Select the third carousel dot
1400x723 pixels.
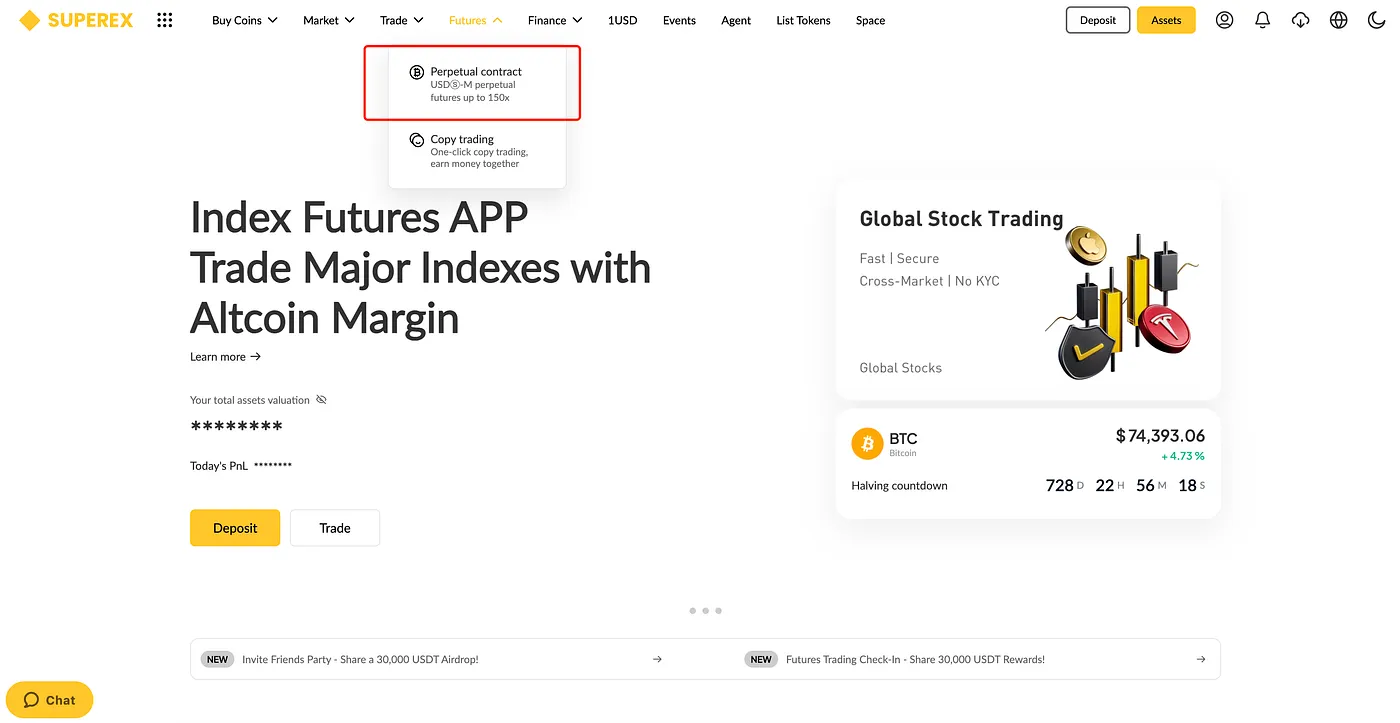(x=718, y=610)
